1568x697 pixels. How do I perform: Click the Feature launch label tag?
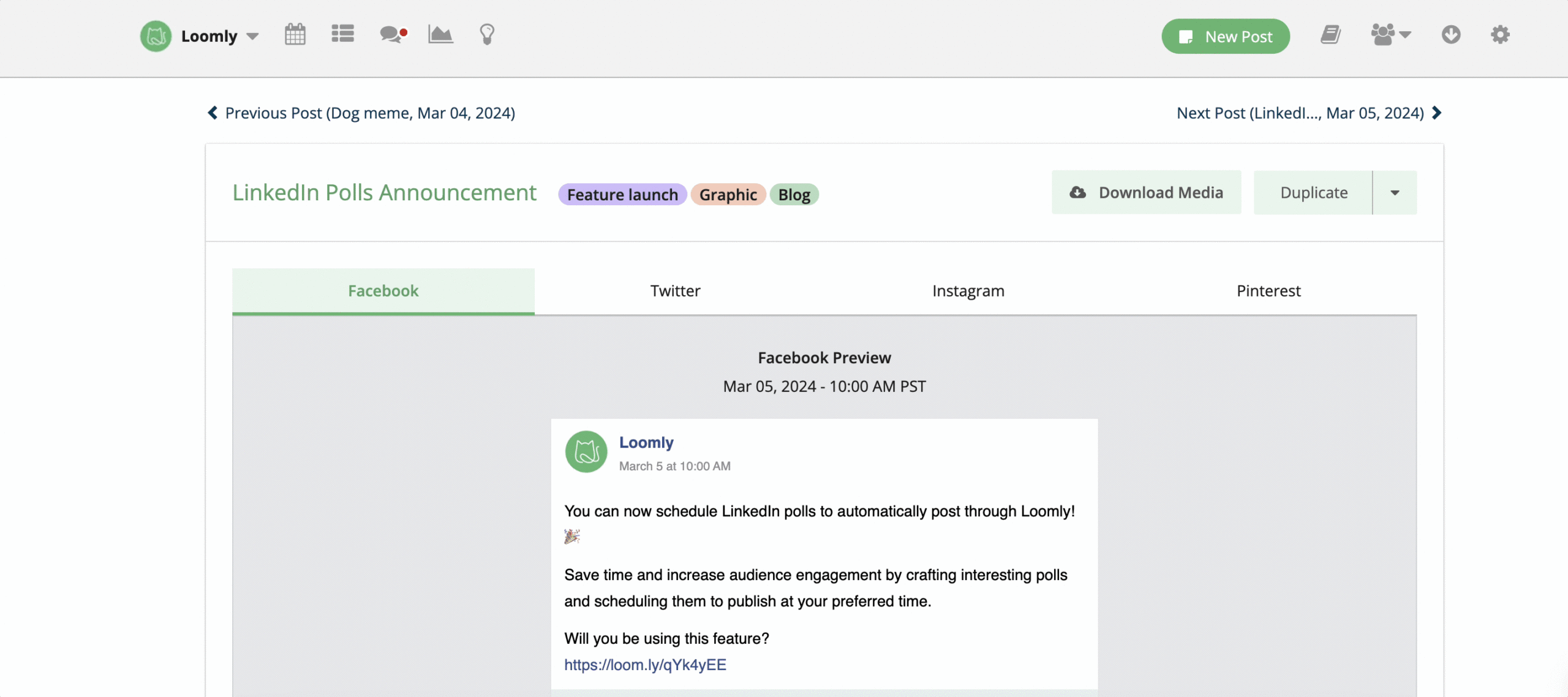click(622, 195)
